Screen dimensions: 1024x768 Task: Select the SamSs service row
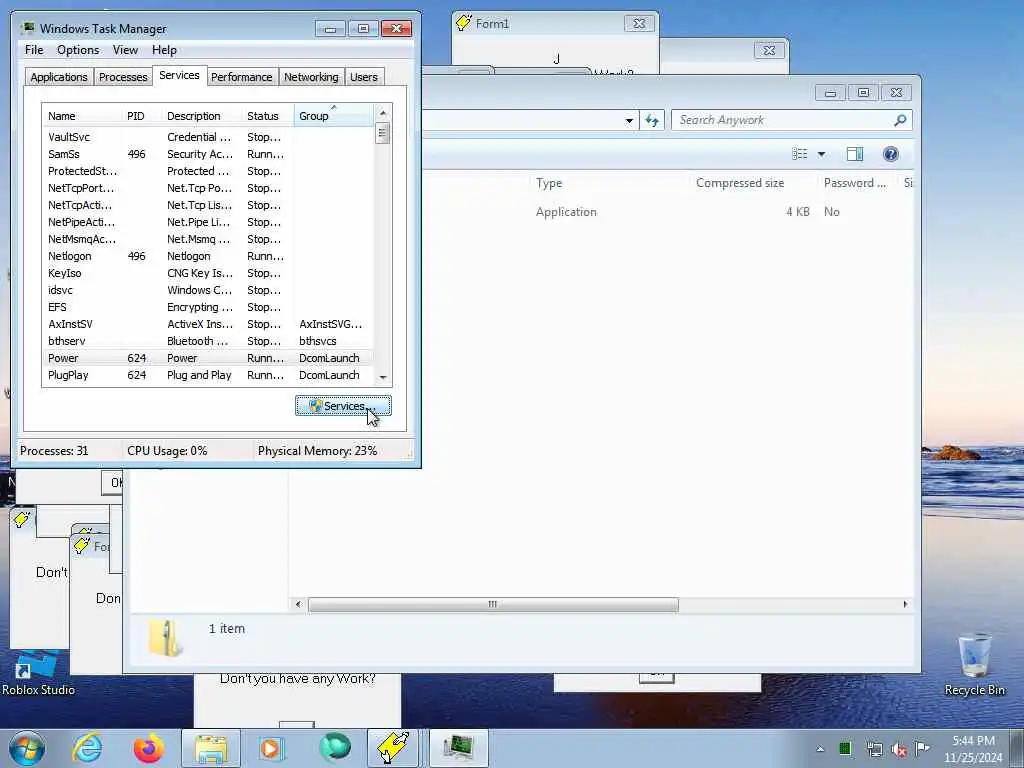(208, 154)
